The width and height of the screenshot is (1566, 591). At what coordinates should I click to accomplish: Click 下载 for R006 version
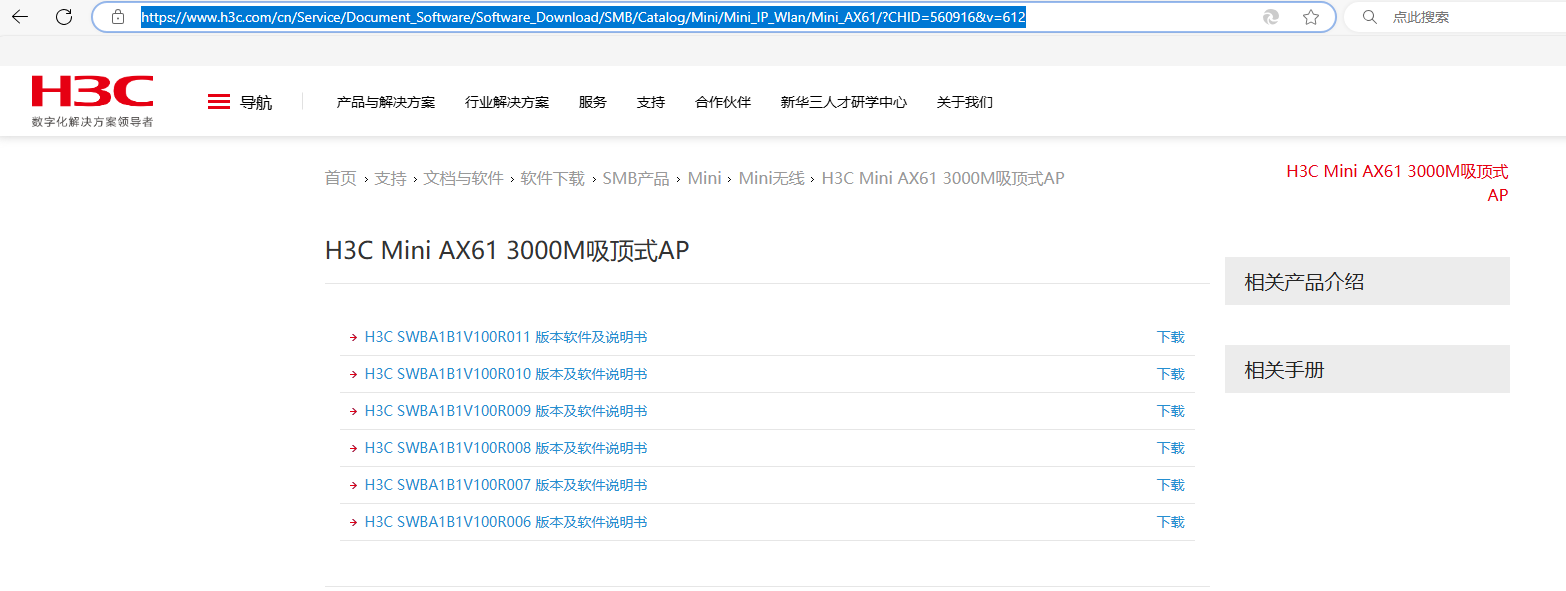click(x=1170, y=523)
